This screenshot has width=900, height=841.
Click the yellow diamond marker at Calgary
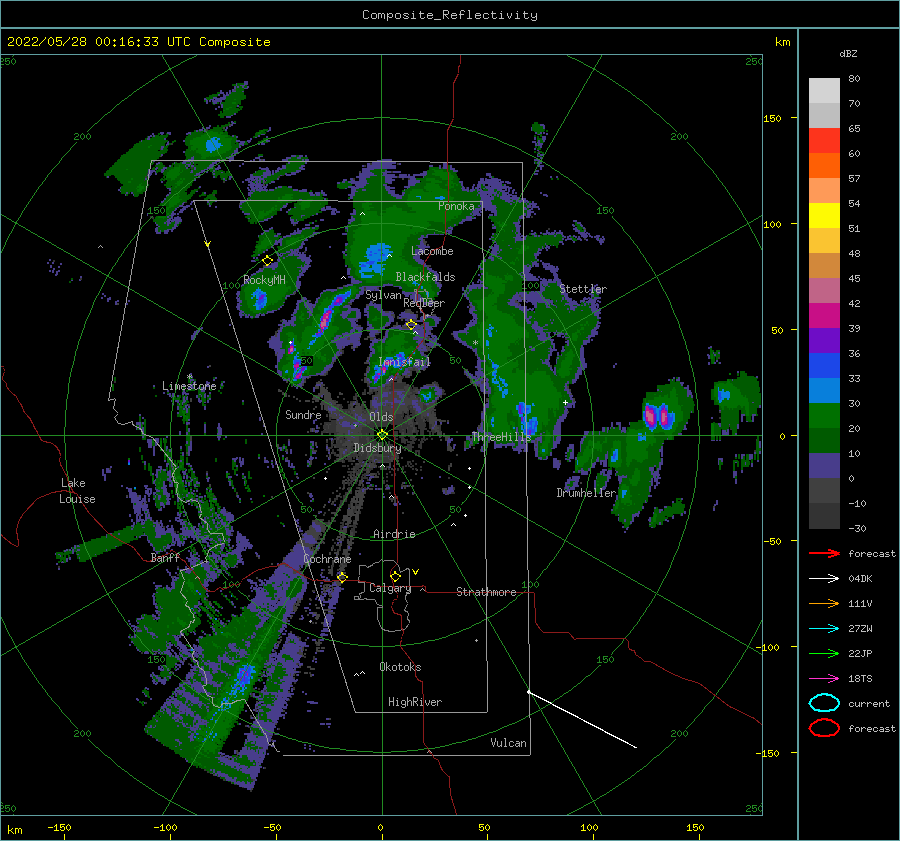tap(395, 576)
